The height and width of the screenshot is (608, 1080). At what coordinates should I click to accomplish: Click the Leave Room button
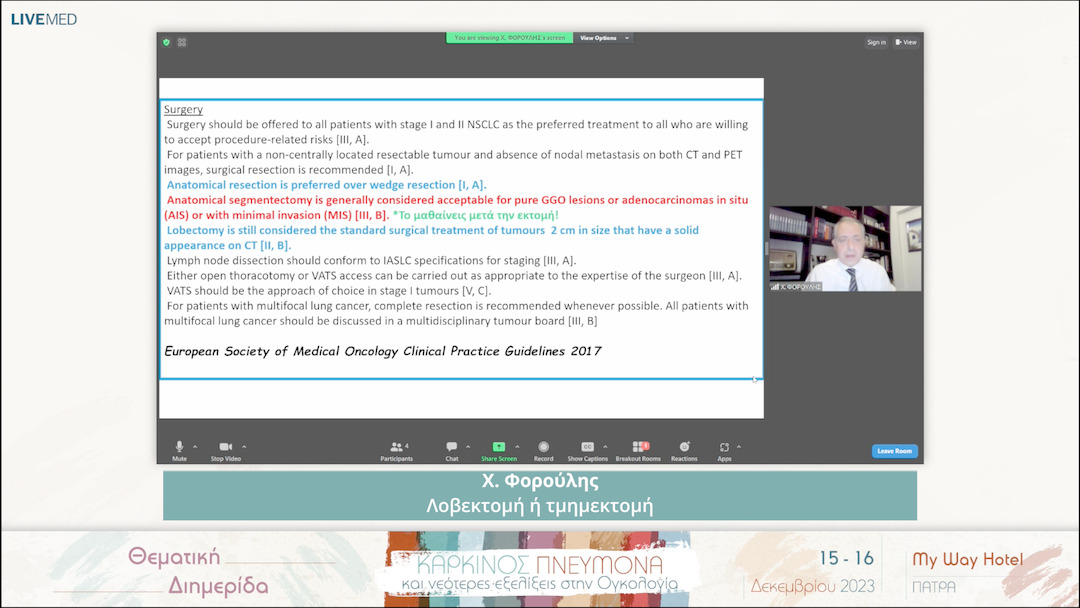tap(893, 451)
